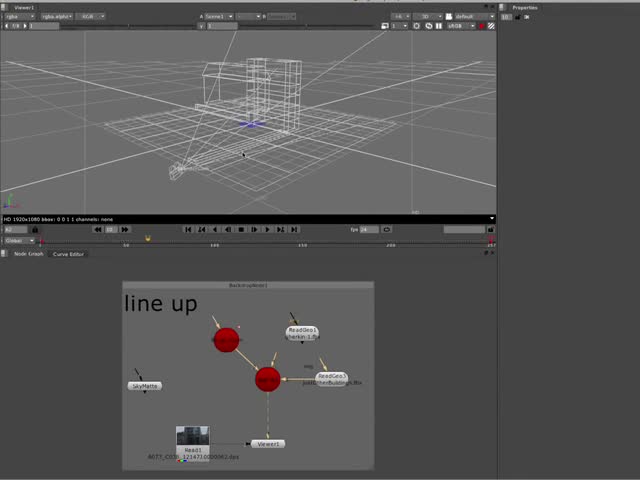Screen dimensions: 640x480
Task: Switch to the Curve Editor tab
Action: [x=68, y=254]
